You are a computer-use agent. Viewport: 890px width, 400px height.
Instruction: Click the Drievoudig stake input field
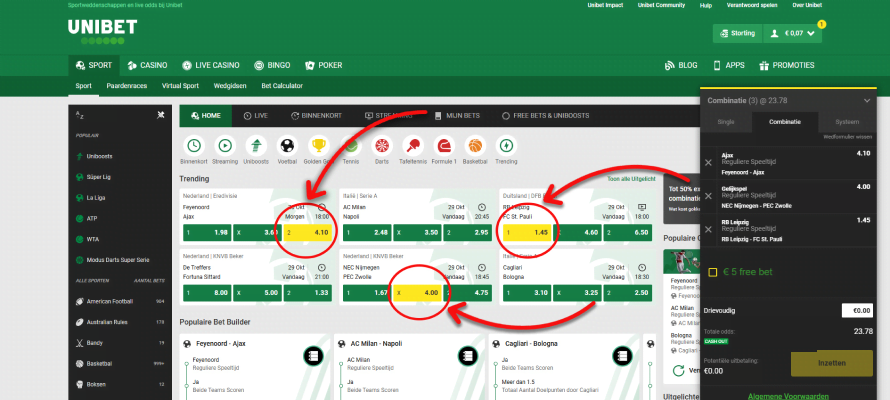[857, 310]
